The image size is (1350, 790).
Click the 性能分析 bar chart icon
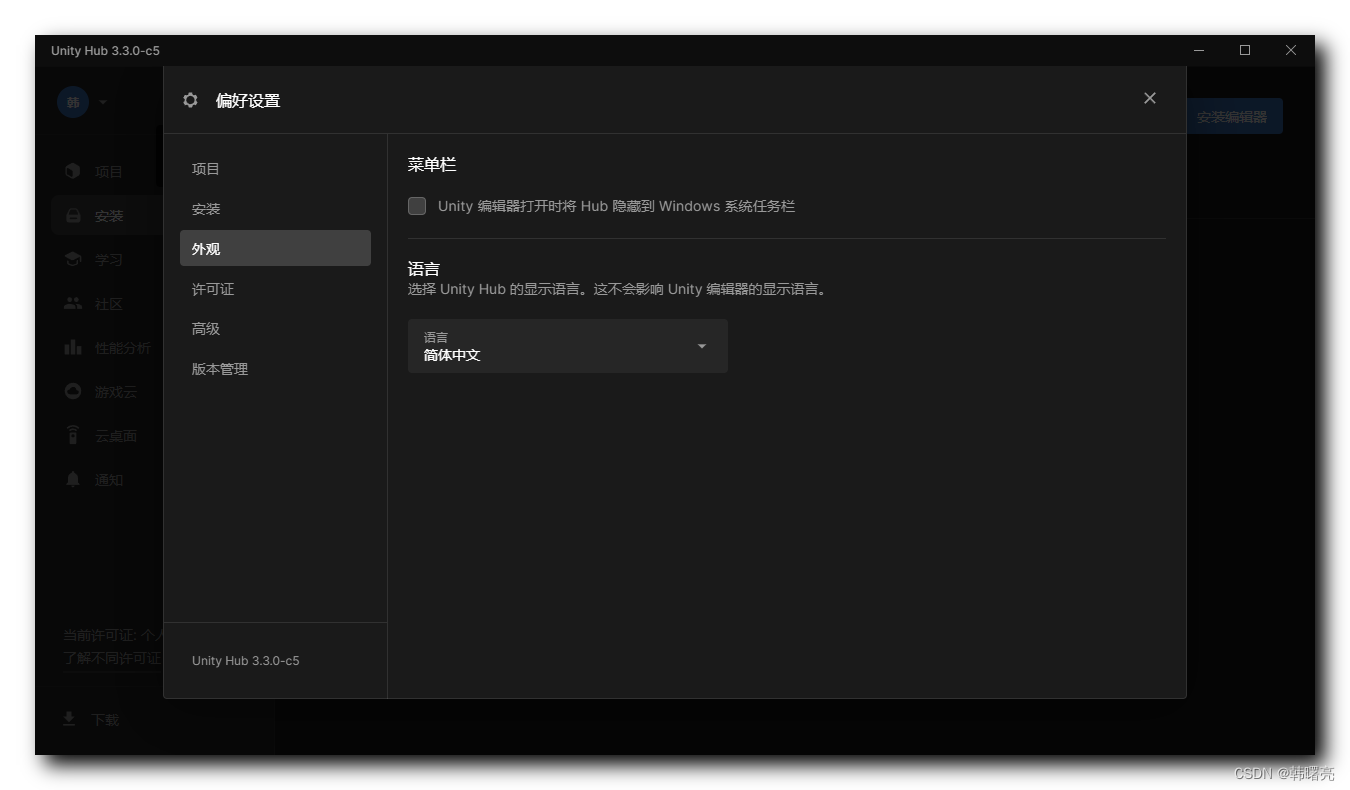(73, 347)
